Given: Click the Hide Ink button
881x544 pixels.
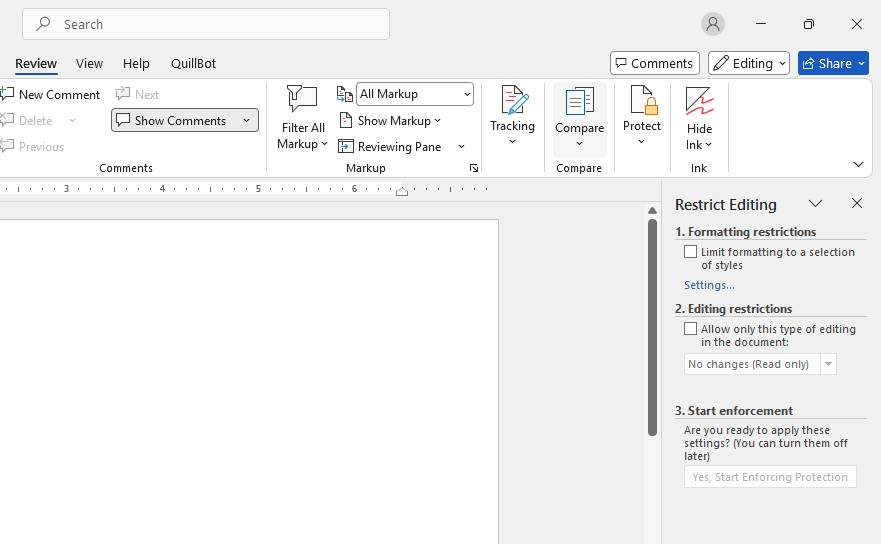Looking at the screenshot, I should 699,119.
